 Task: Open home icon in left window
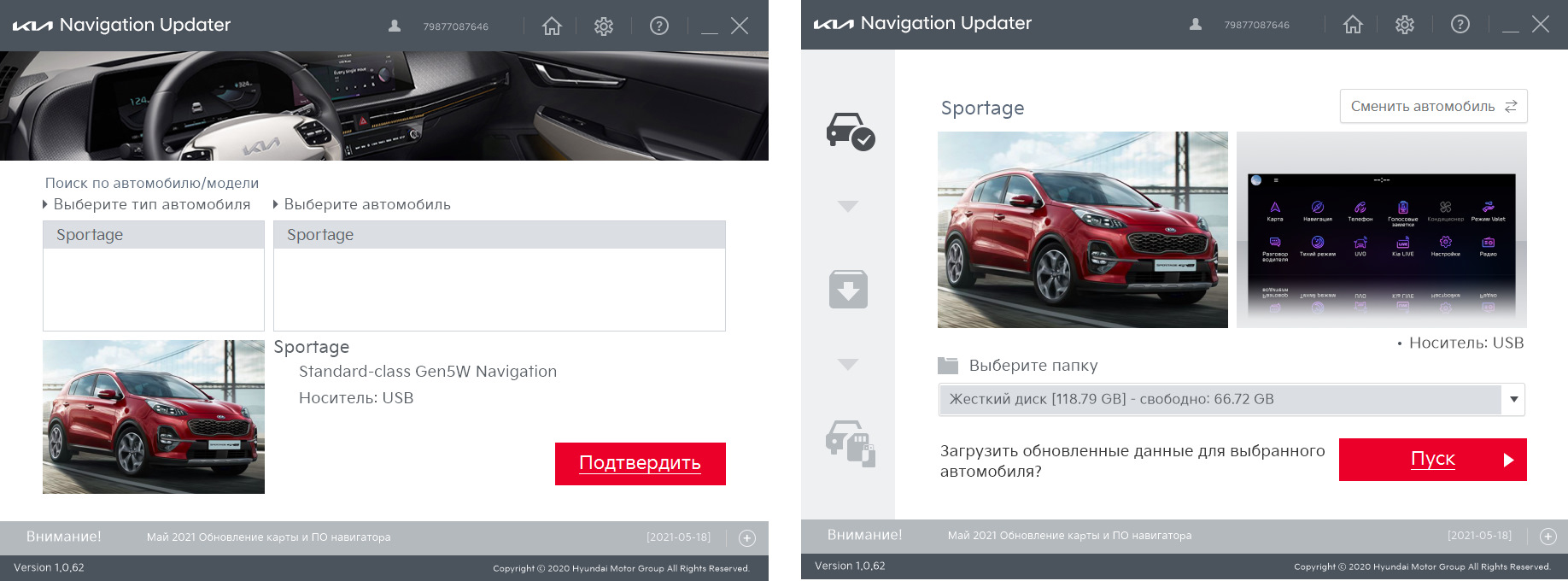click(x=552, y=26)
